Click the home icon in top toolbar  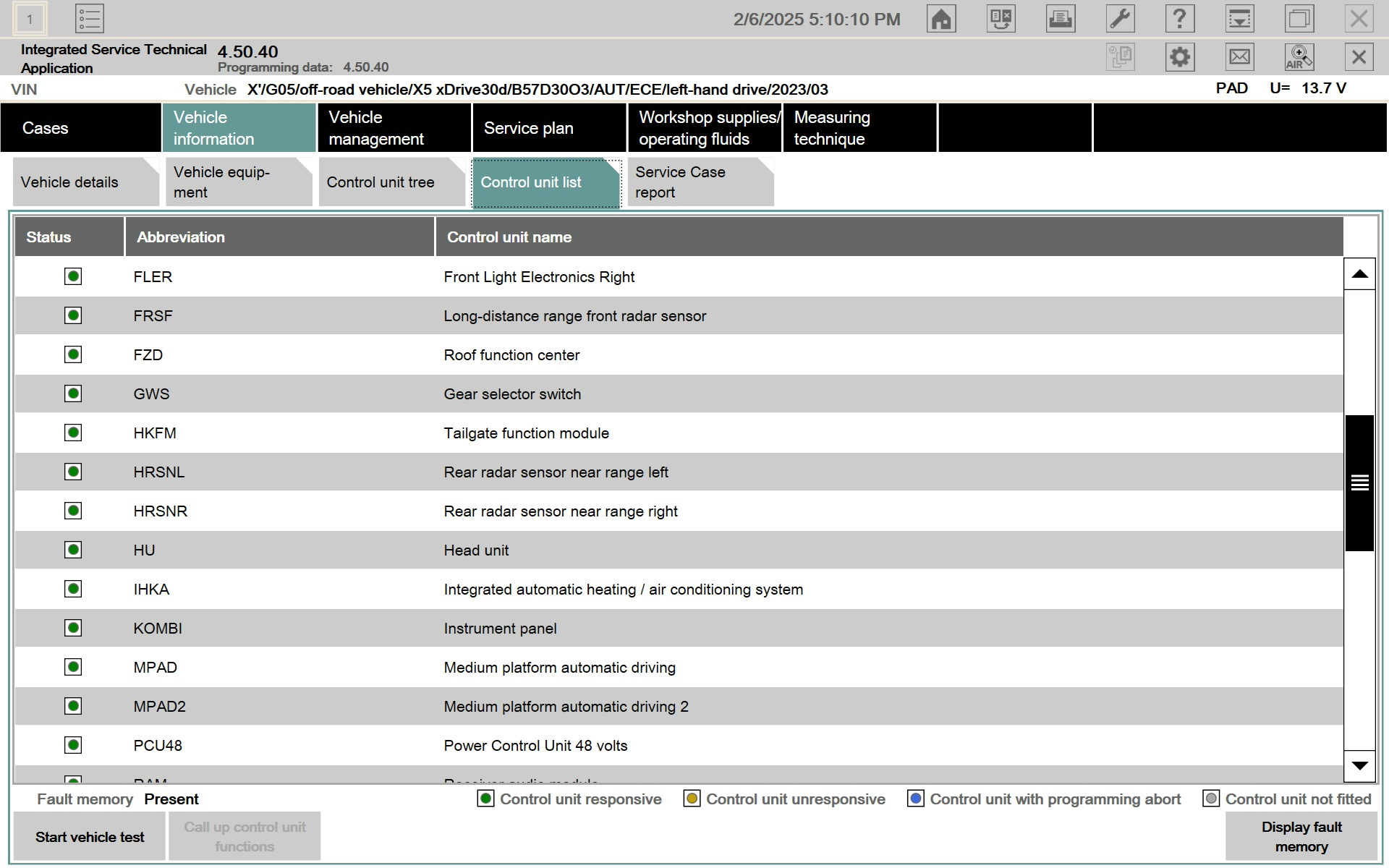[941, 19]
